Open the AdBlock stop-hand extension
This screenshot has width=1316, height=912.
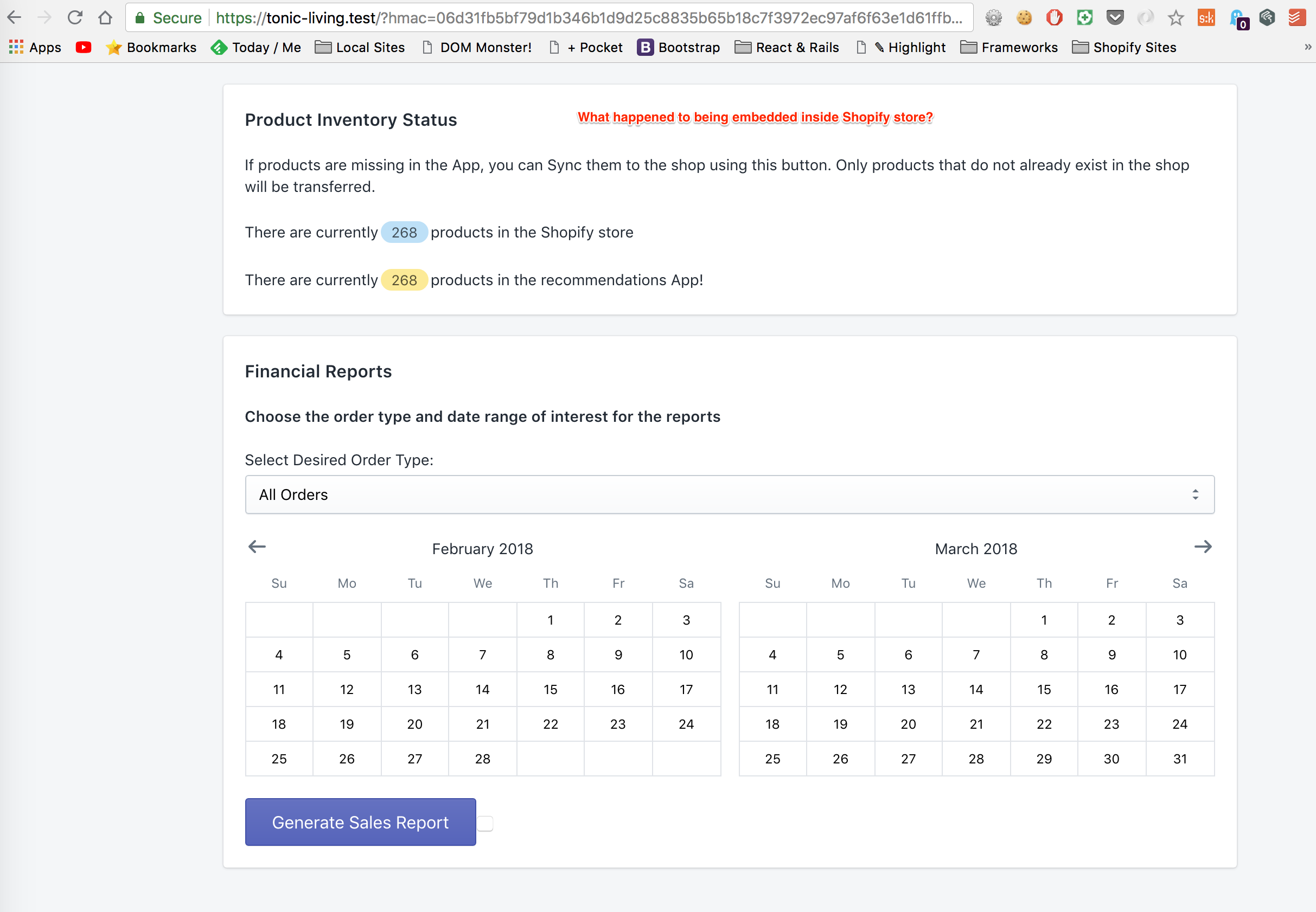point(1053,17)
